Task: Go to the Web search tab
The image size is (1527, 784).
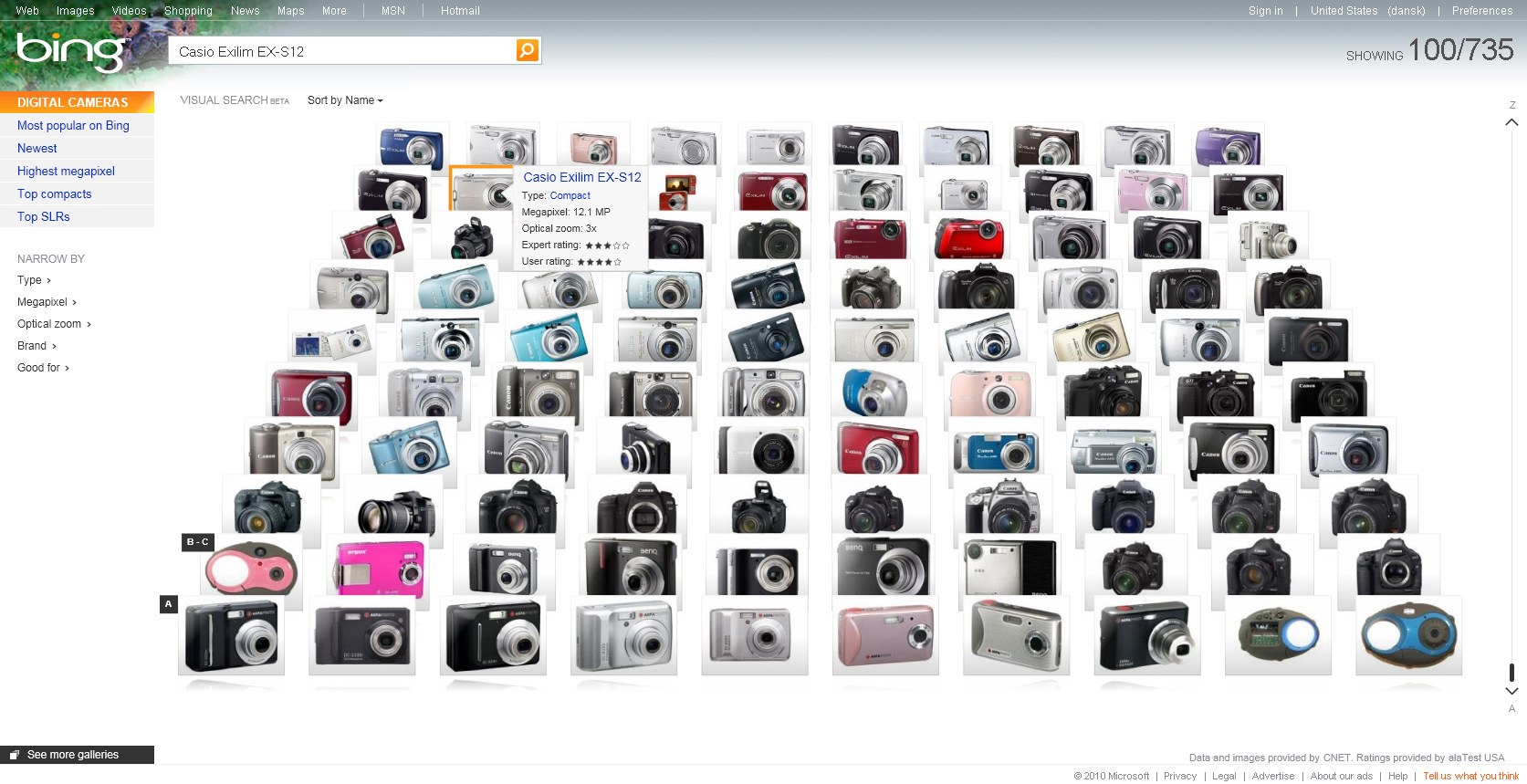Action: pos(27,11)
